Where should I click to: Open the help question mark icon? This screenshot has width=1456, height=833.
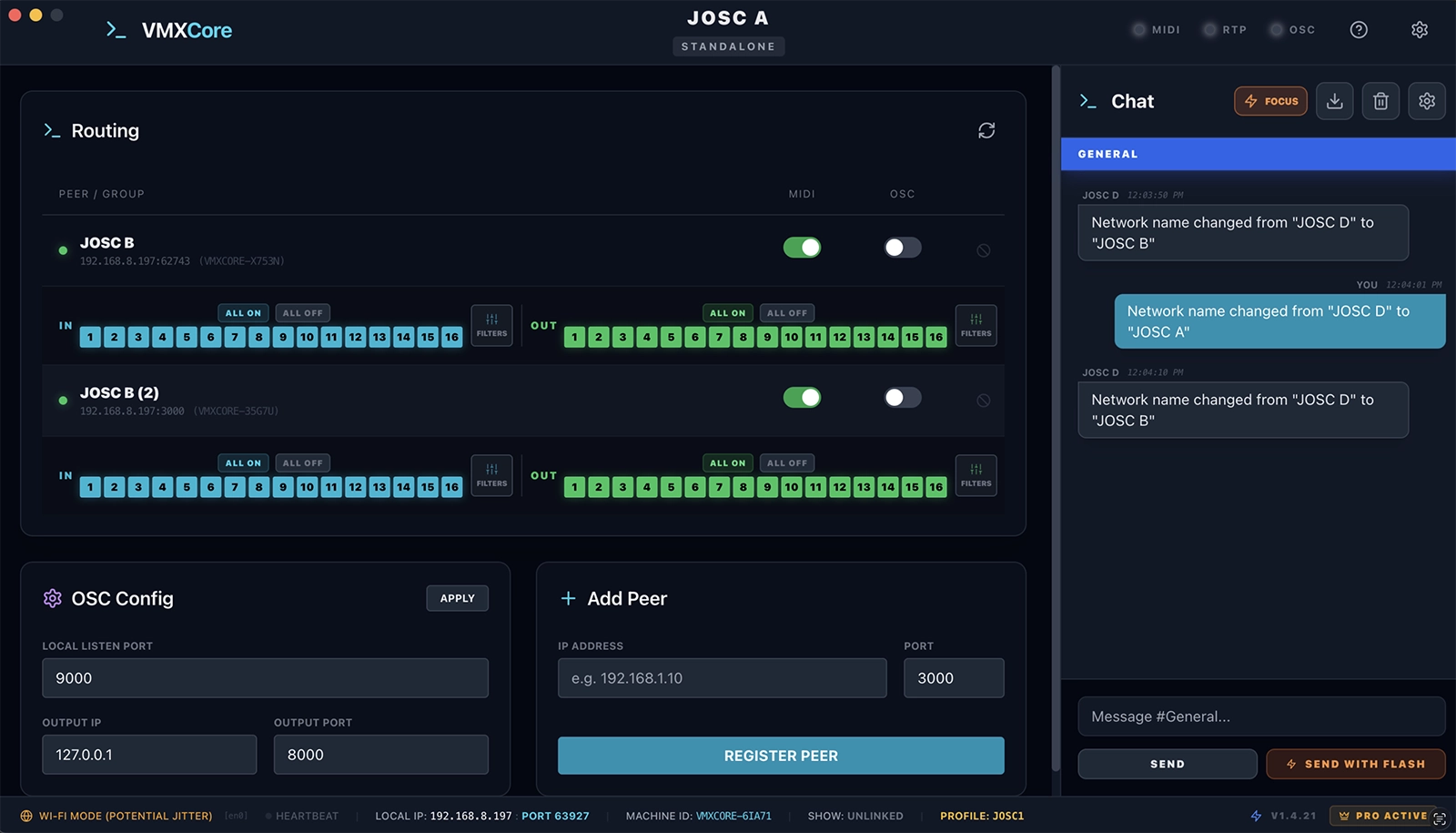(x=1359, y=29)
